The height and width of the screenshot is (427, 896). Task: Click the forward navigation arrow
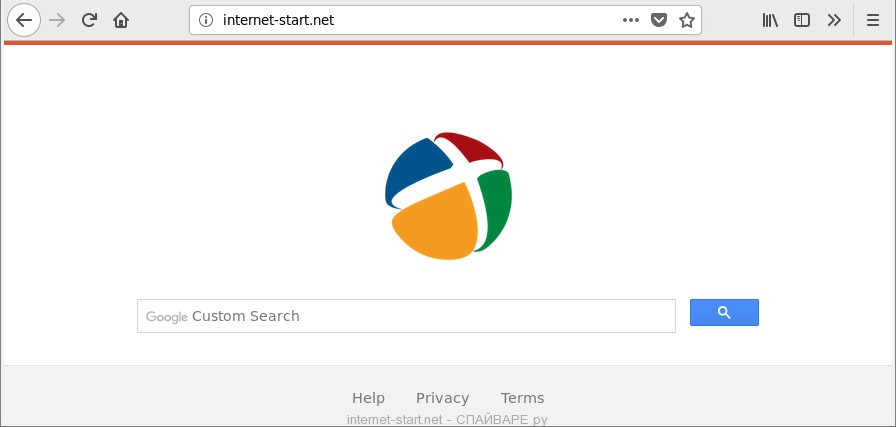(x=57, y=20)
